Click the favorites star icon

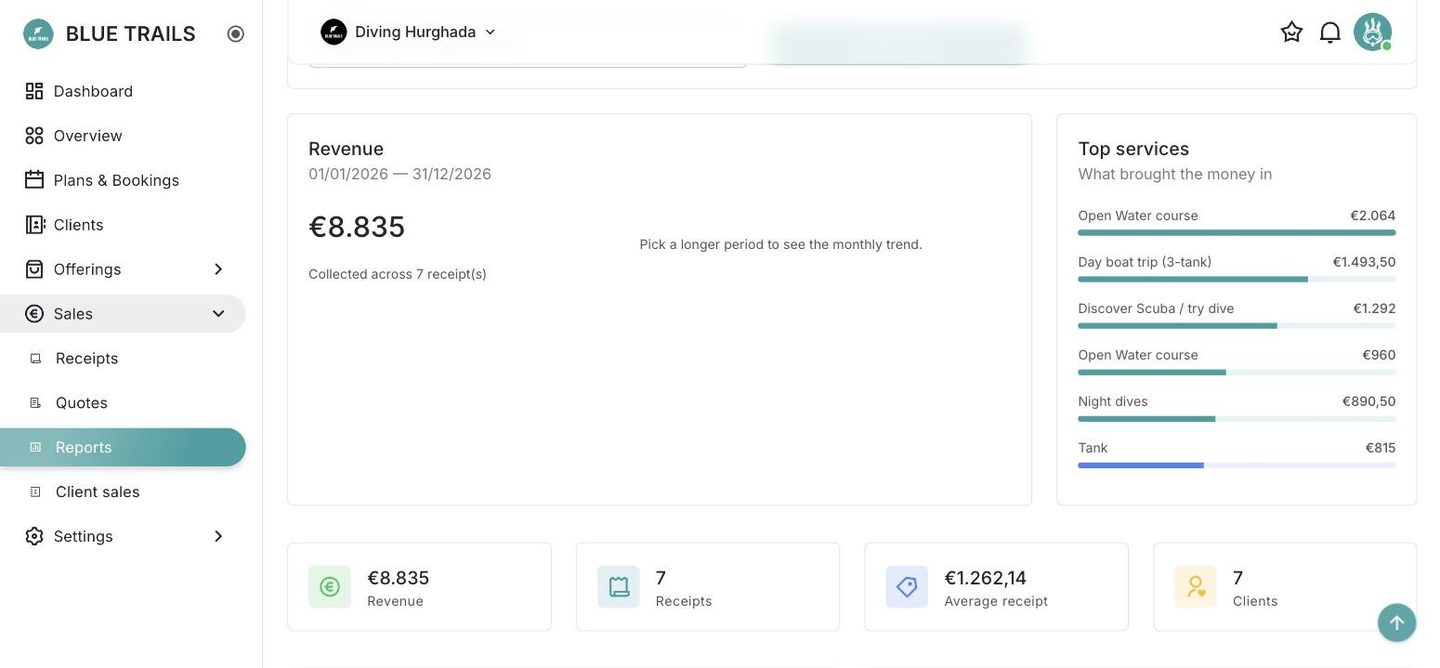point(1292,32)
